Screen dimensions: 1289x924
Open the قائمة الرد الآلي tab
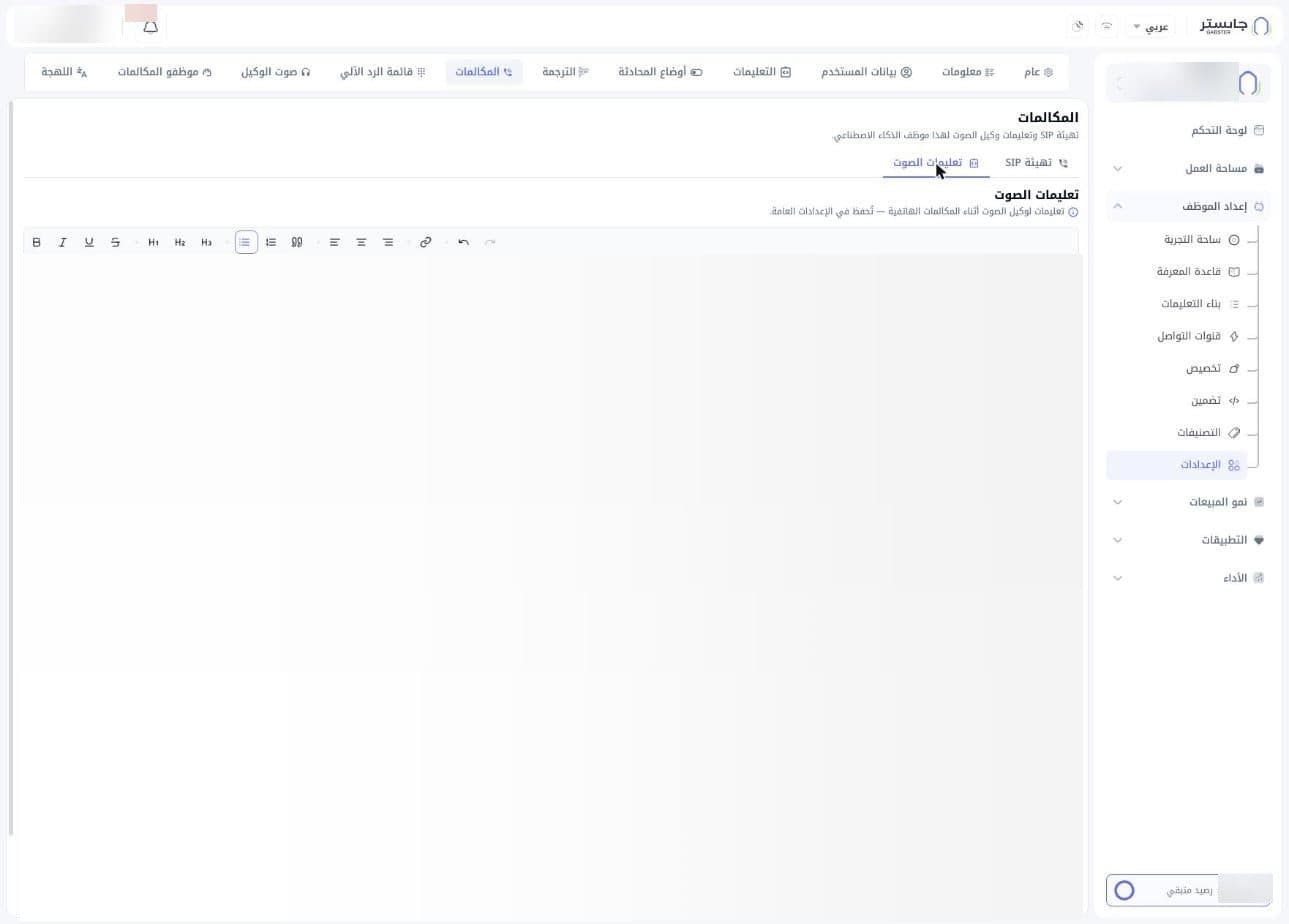[383, 72]
